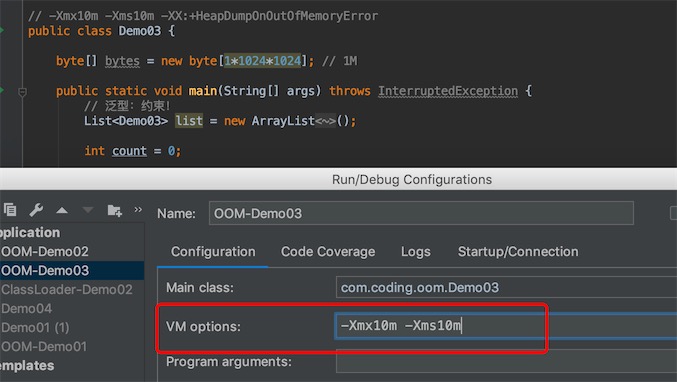Click the run gutter arrow beside class Demo03
Image resolution: width=677 pixels, height=382 pixels.
(2, 30)
